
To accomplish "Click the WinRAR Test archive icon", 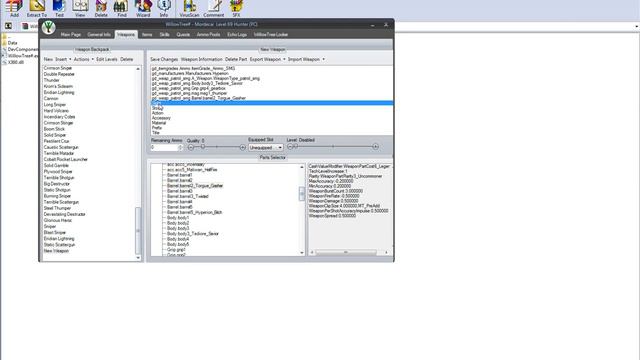I will point(59,7).
